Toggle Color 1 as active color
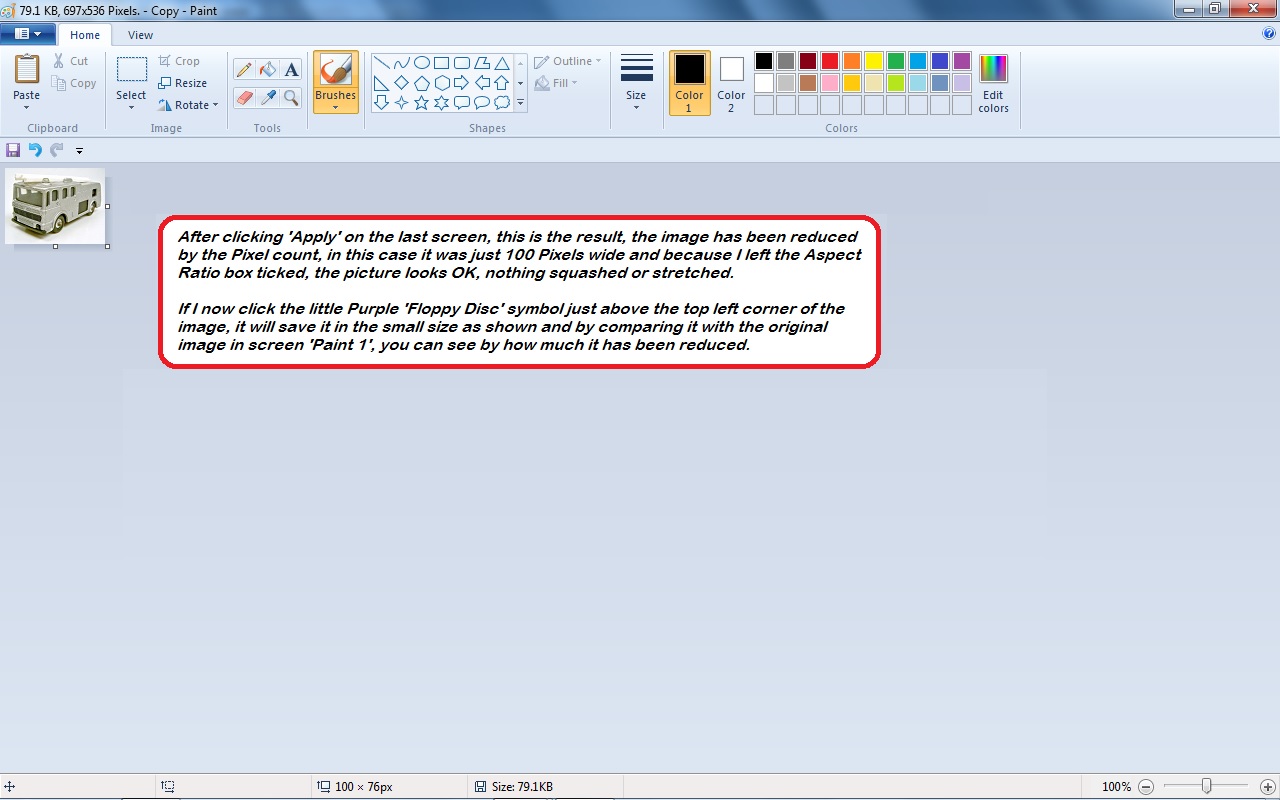 pos(689,82)
